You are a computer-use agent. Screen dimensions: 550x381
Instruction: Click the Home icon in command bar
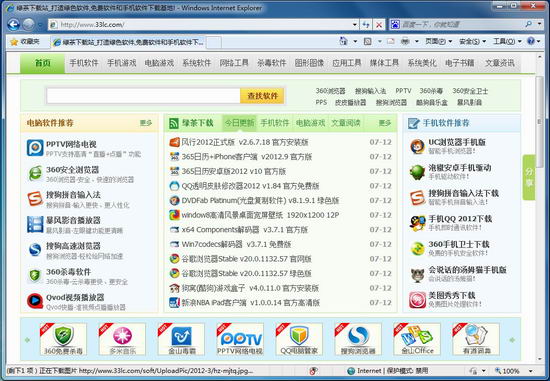point(343,41)
